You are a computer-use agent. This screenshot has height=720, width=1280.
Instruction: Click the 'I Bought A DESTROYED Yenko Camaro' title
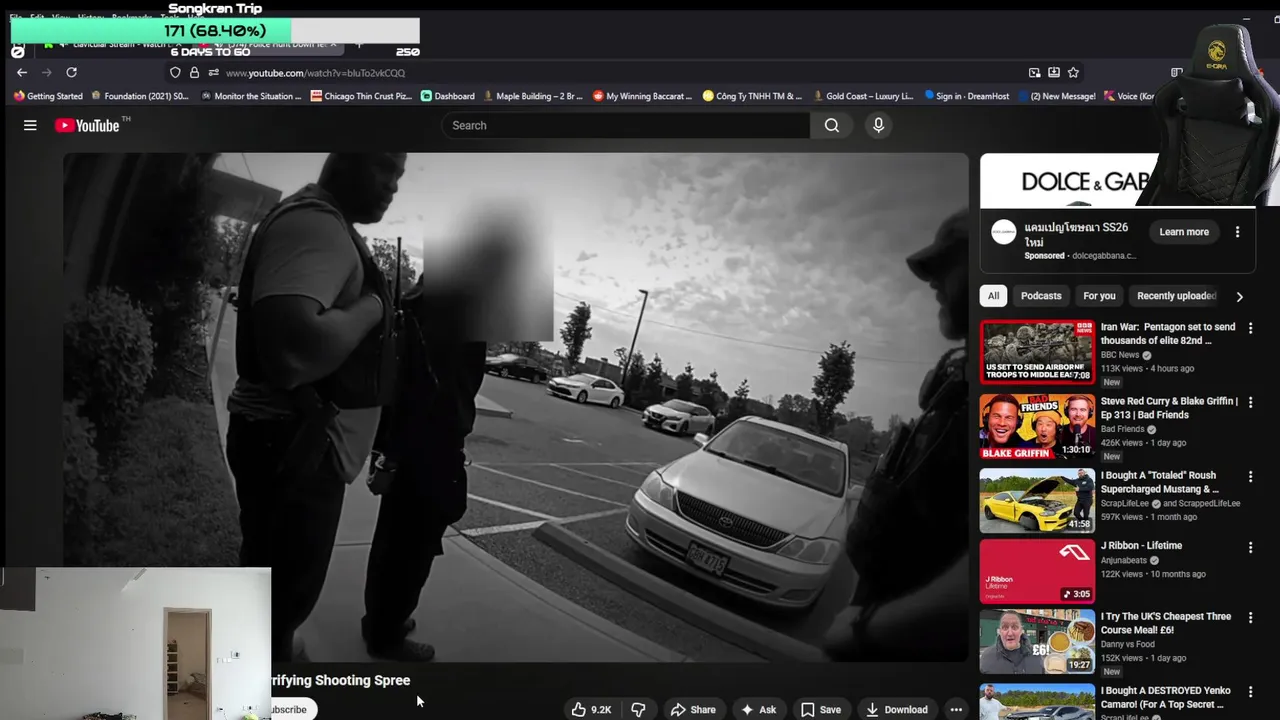pos(1165,697)
